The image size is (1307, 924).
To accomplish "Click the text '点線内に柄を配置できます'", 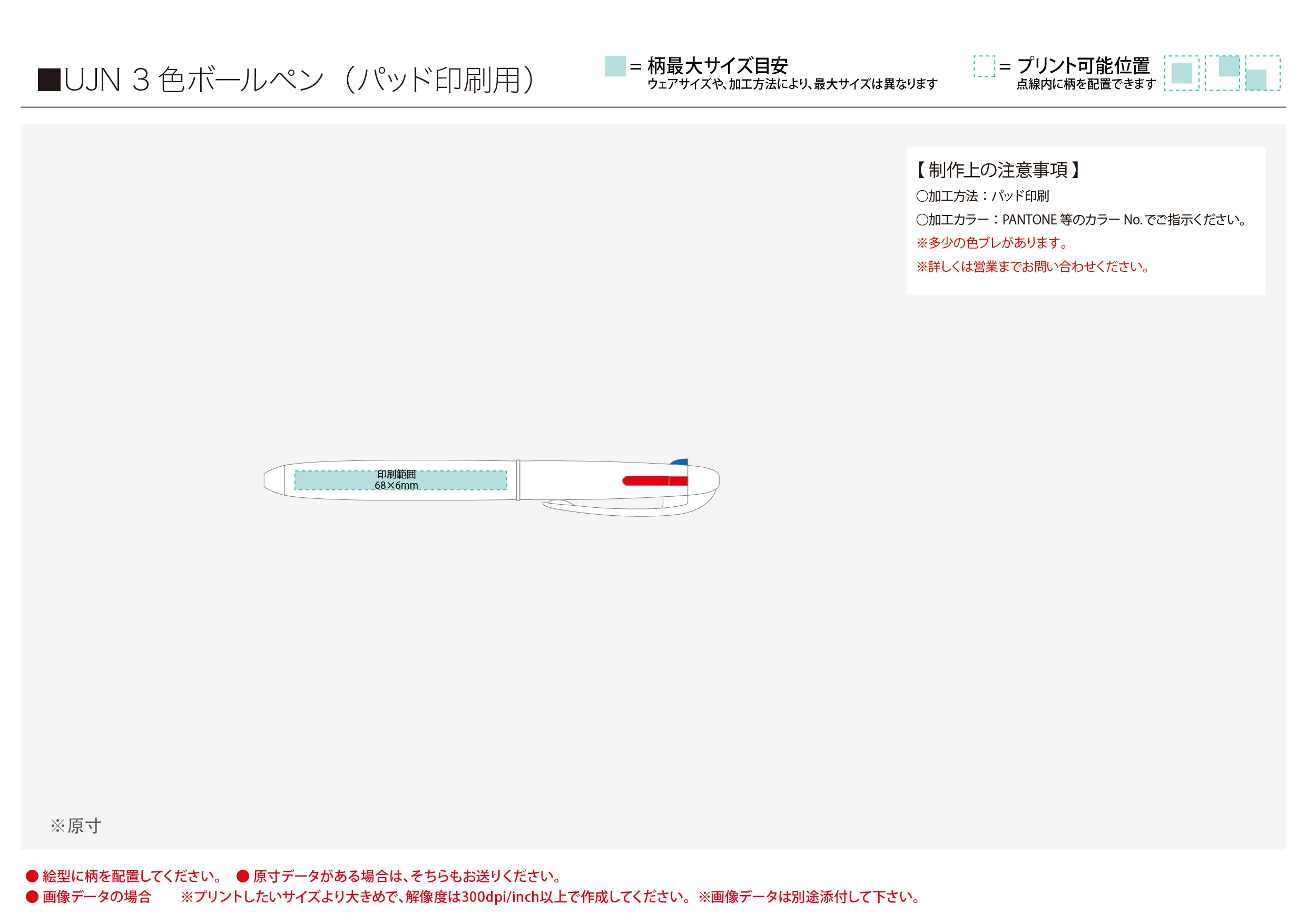I will [1086, 84].
